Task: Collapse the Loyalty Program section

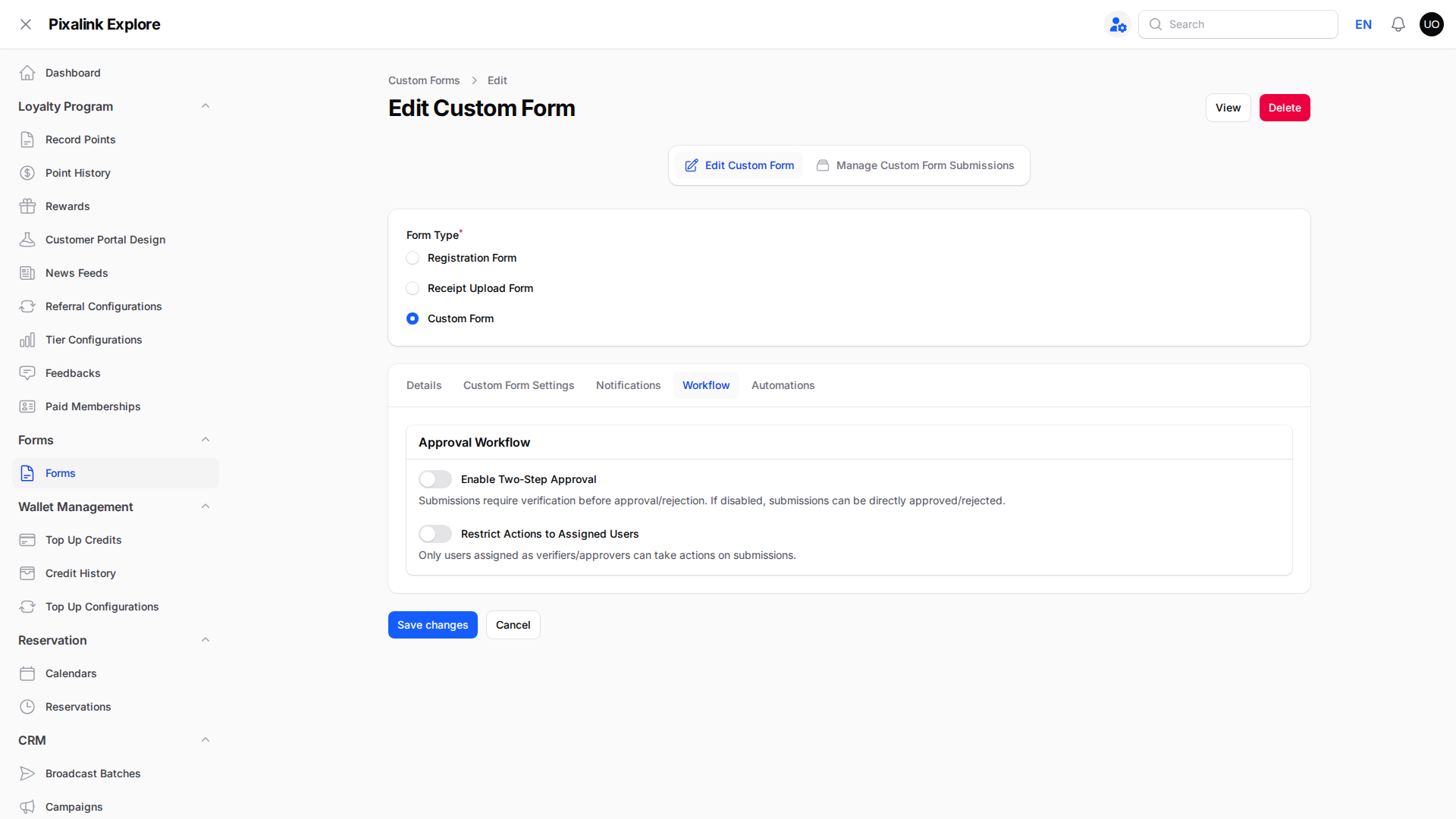Action: 206,106
